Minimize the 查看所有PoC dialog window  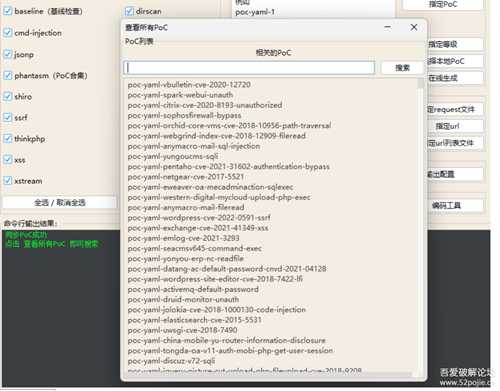pos(387,27)
